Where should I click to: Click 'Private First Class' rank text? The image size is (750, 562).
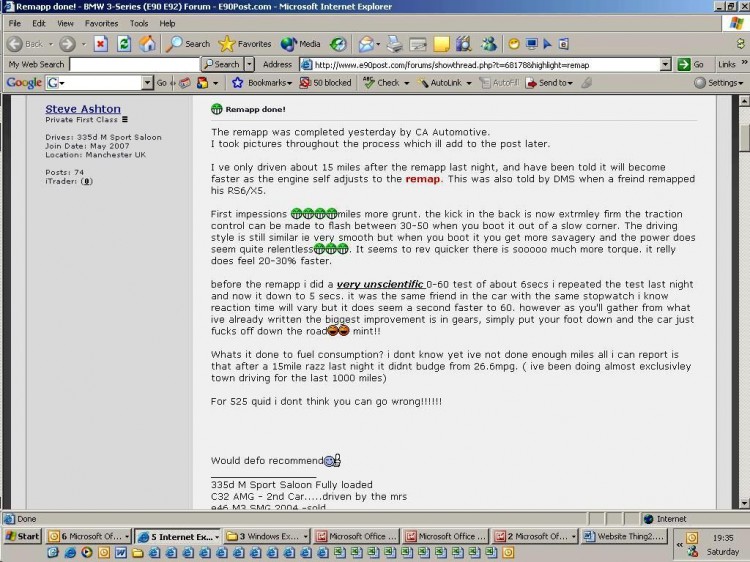[x=81, y=120]
